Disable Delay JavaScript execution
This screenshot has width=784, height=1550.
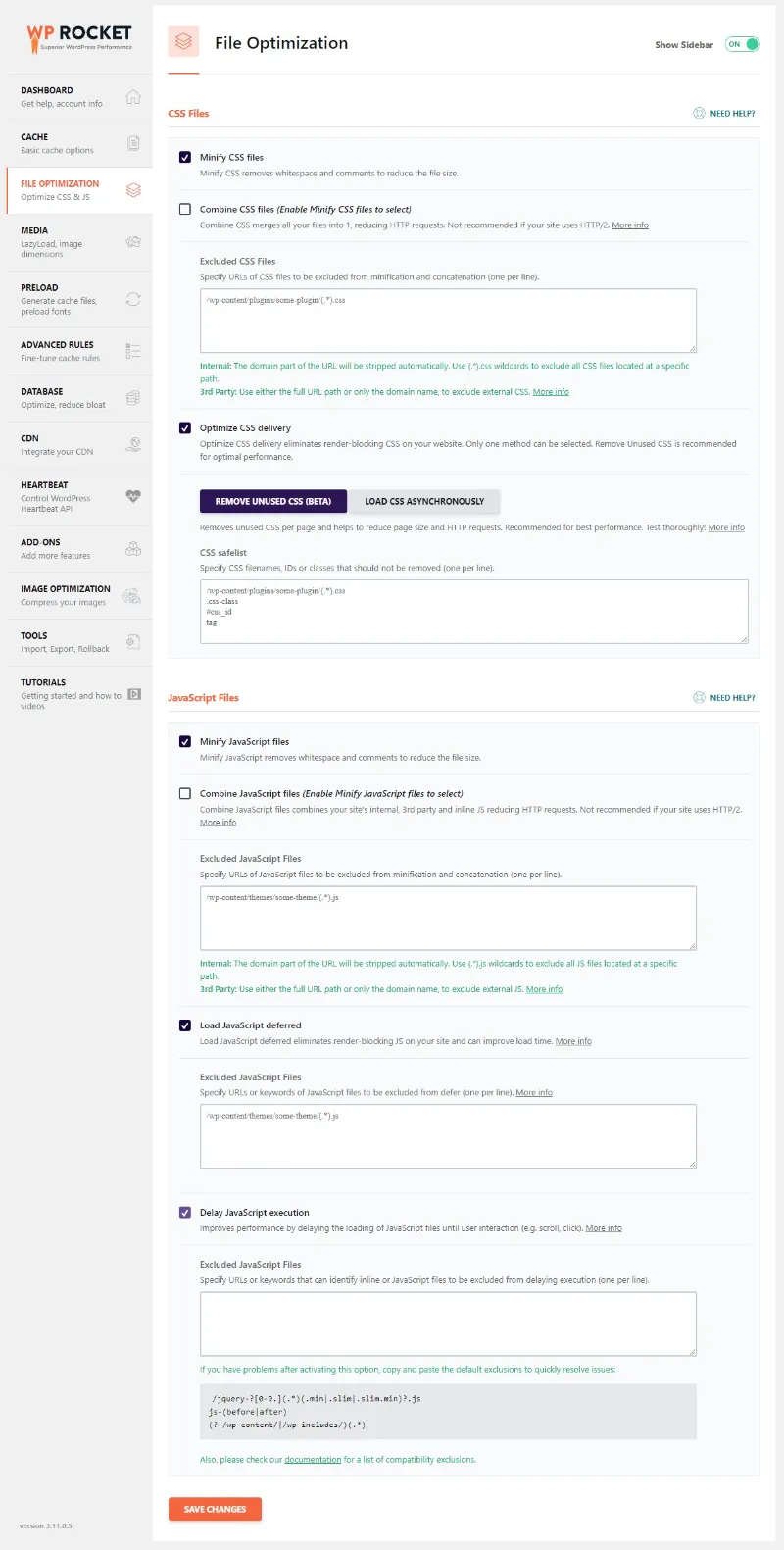[185, 1212]
